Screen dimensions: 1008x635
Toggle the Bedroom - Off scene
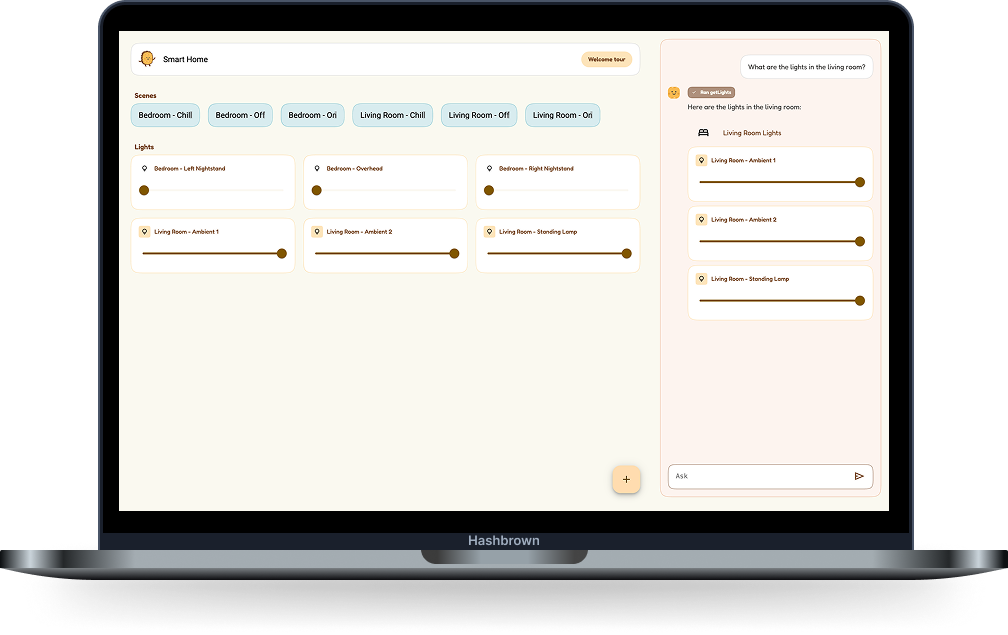(240, 115)
